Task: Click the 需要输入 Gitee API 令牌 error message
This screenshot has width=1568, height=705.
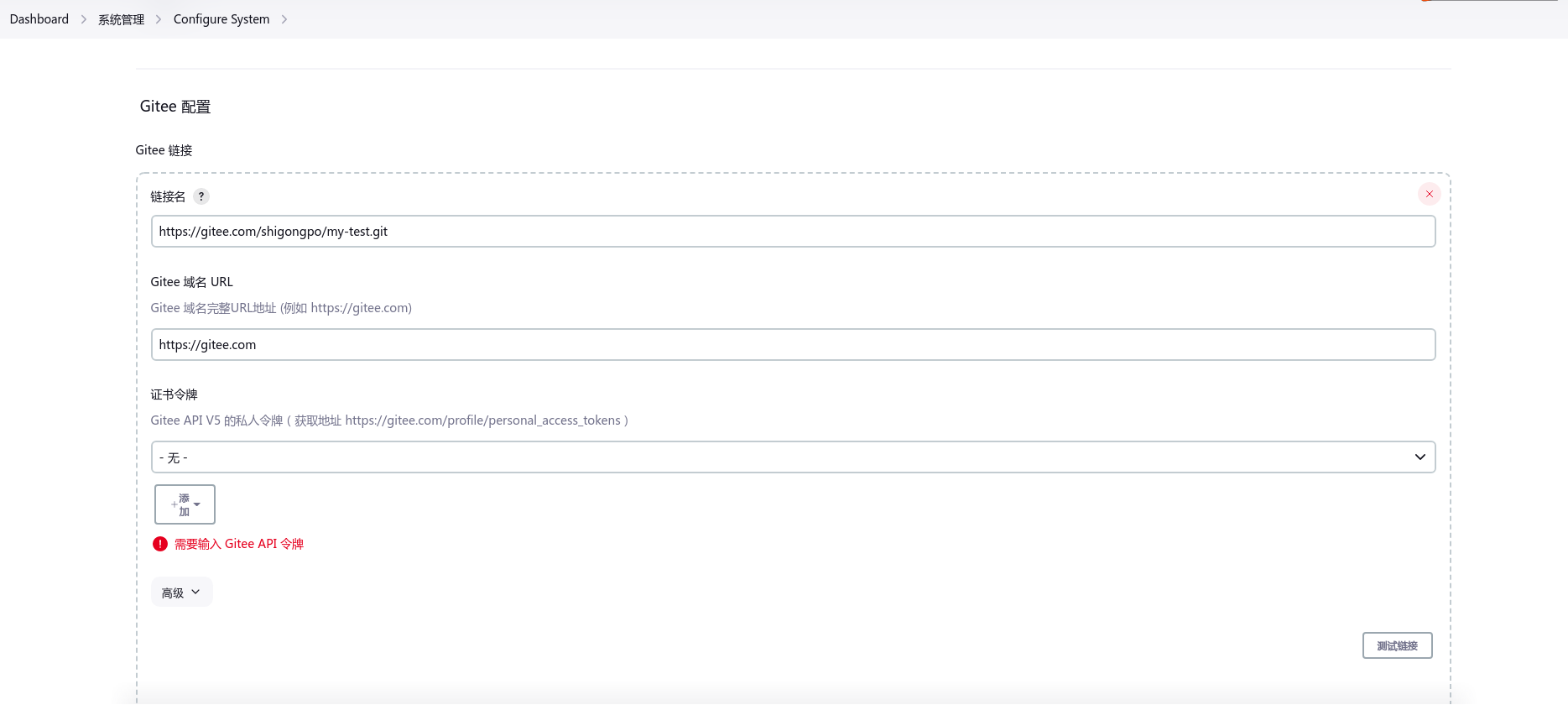Action: 239,544
